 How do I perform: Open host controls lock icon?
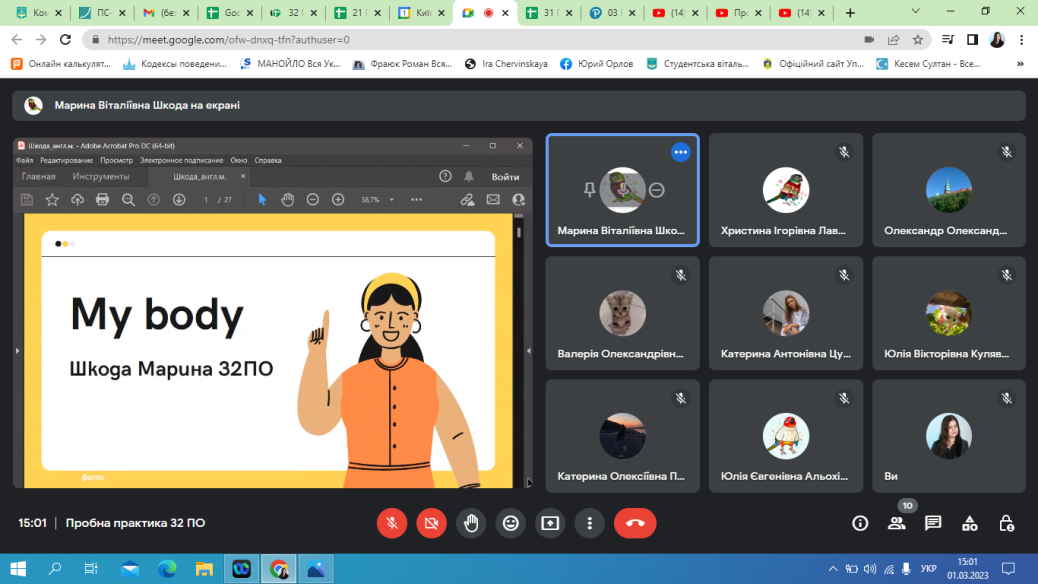(1007, 523)
